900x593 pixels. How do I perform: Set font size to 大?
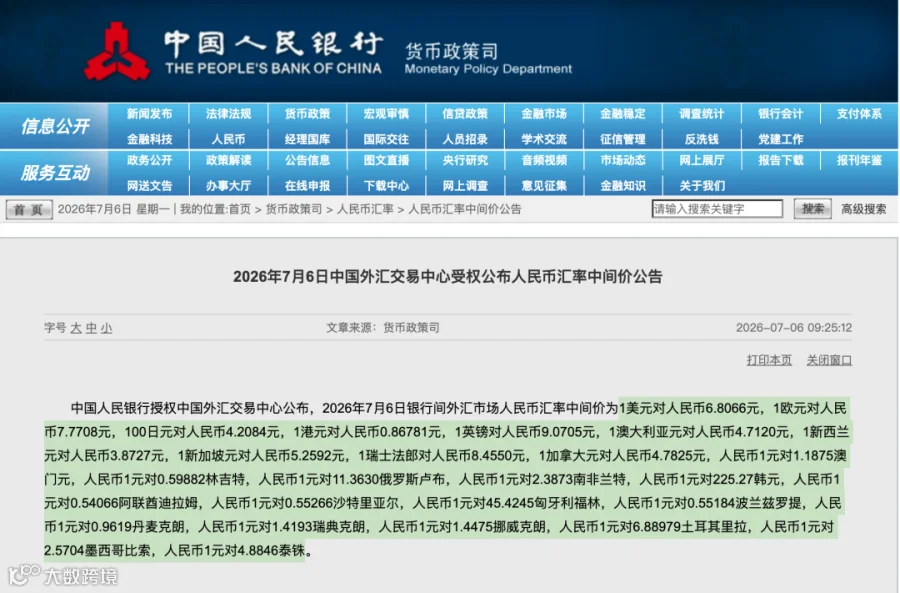coord(76,328)
